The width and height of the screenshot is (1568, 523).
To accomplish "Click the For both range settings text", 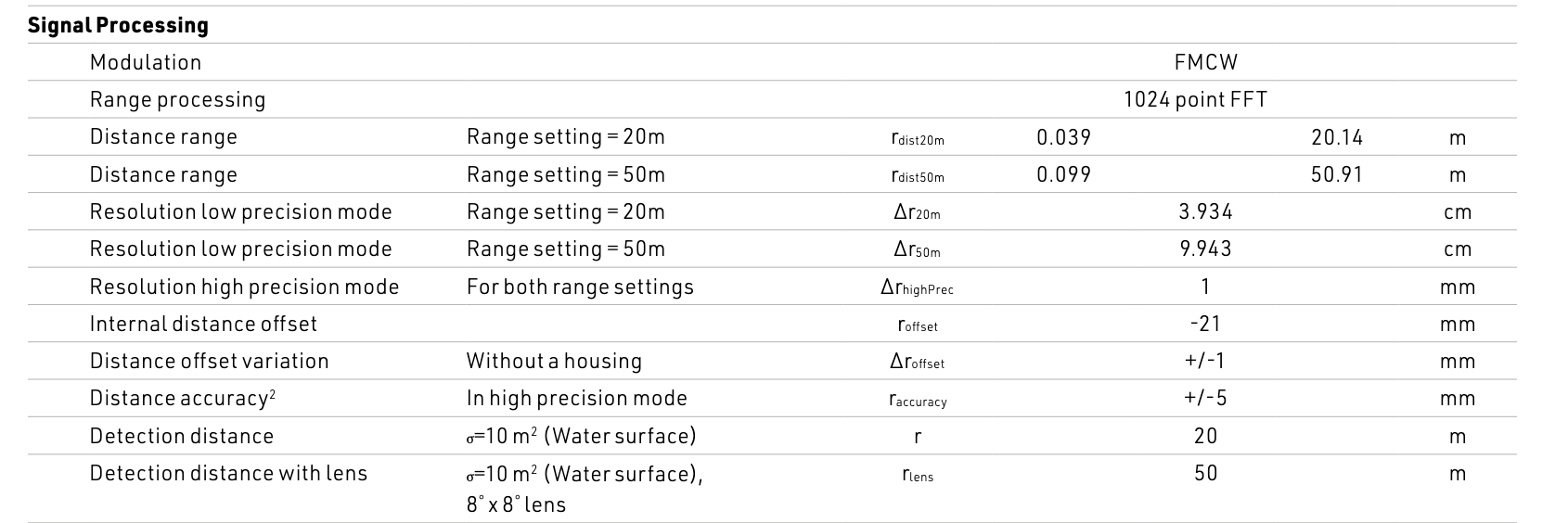I will click(580, 287).
